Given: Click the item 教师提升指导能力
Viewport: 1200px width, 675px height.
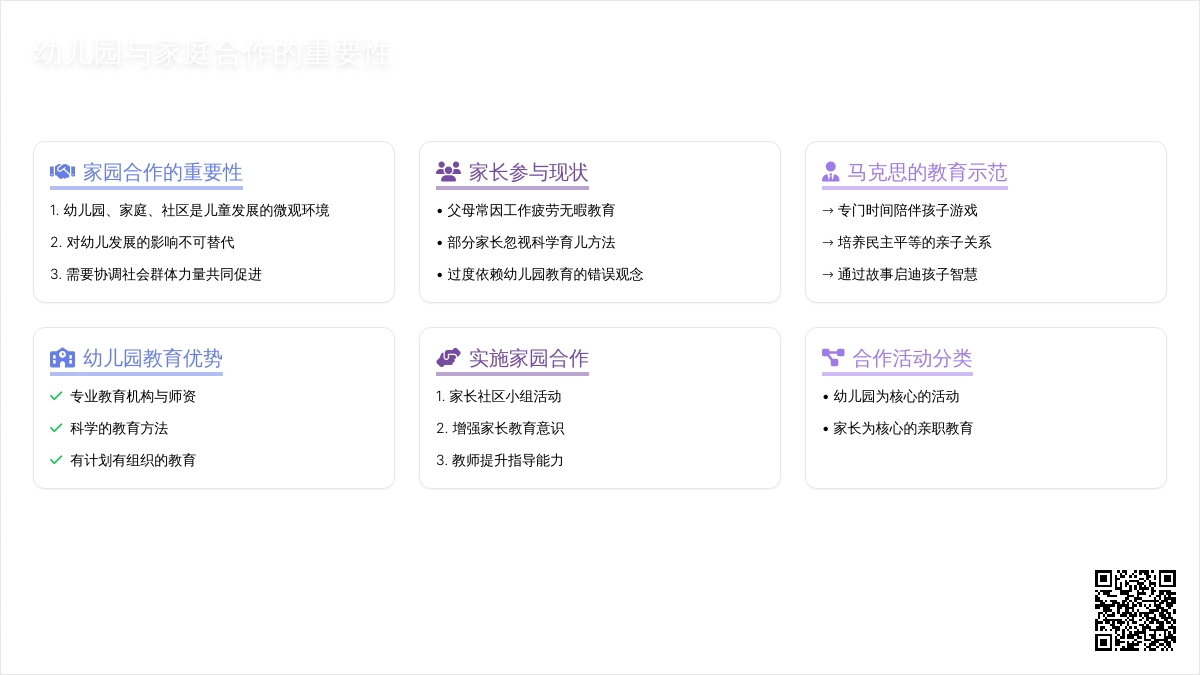Looking at the screenshot, I should pyautogui.click(x=500, y=460).
